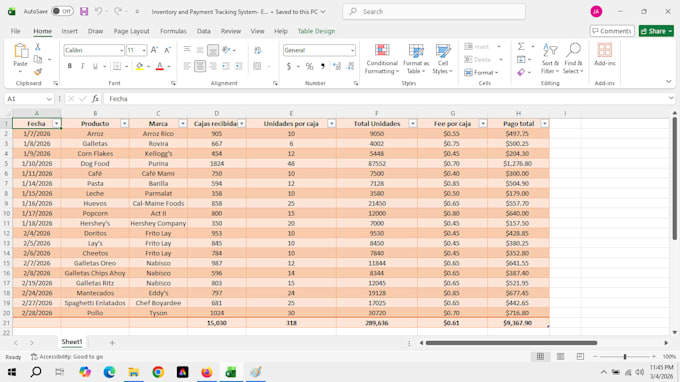Open Producto column filter dropdown

coord(124,124)
